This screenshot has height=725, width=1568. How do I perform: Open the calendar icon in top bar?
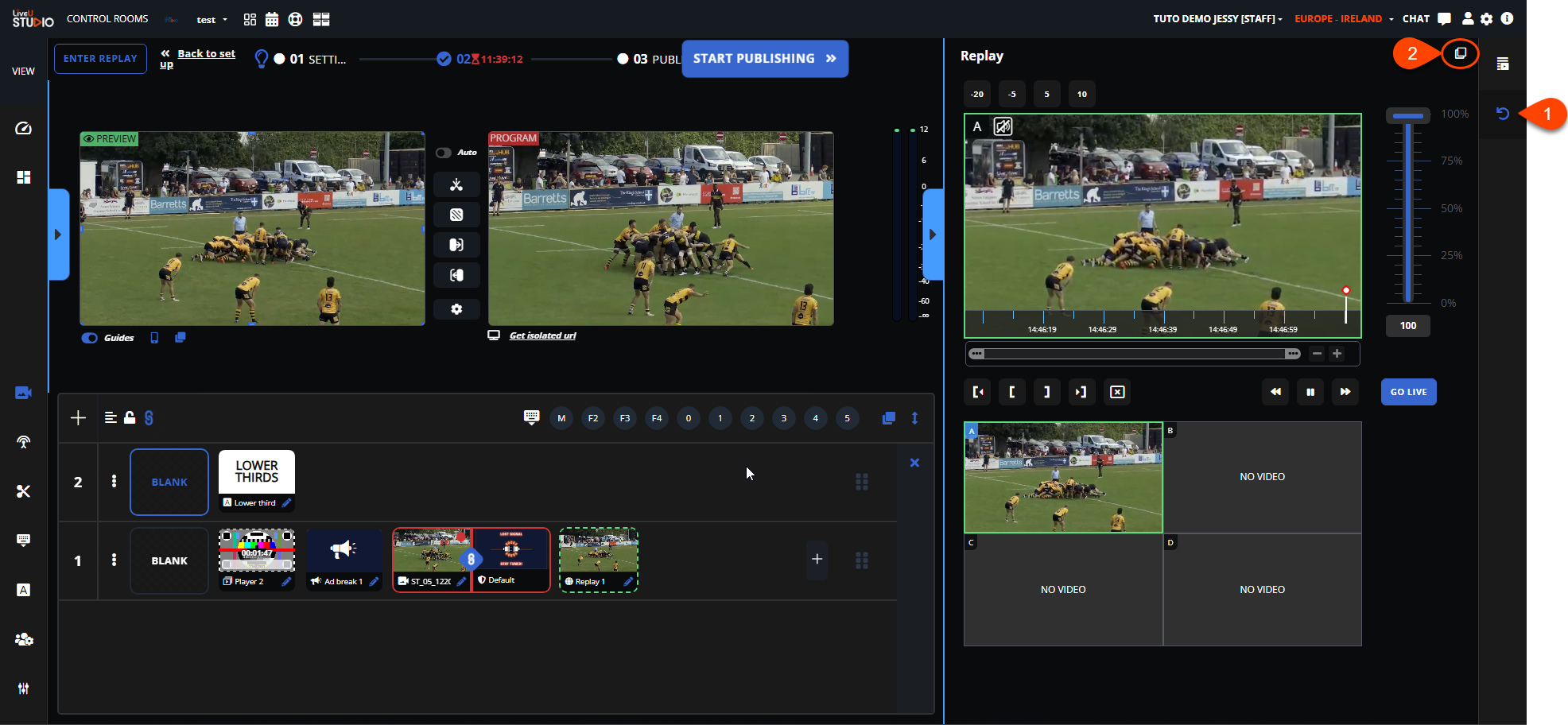point(272,20)
